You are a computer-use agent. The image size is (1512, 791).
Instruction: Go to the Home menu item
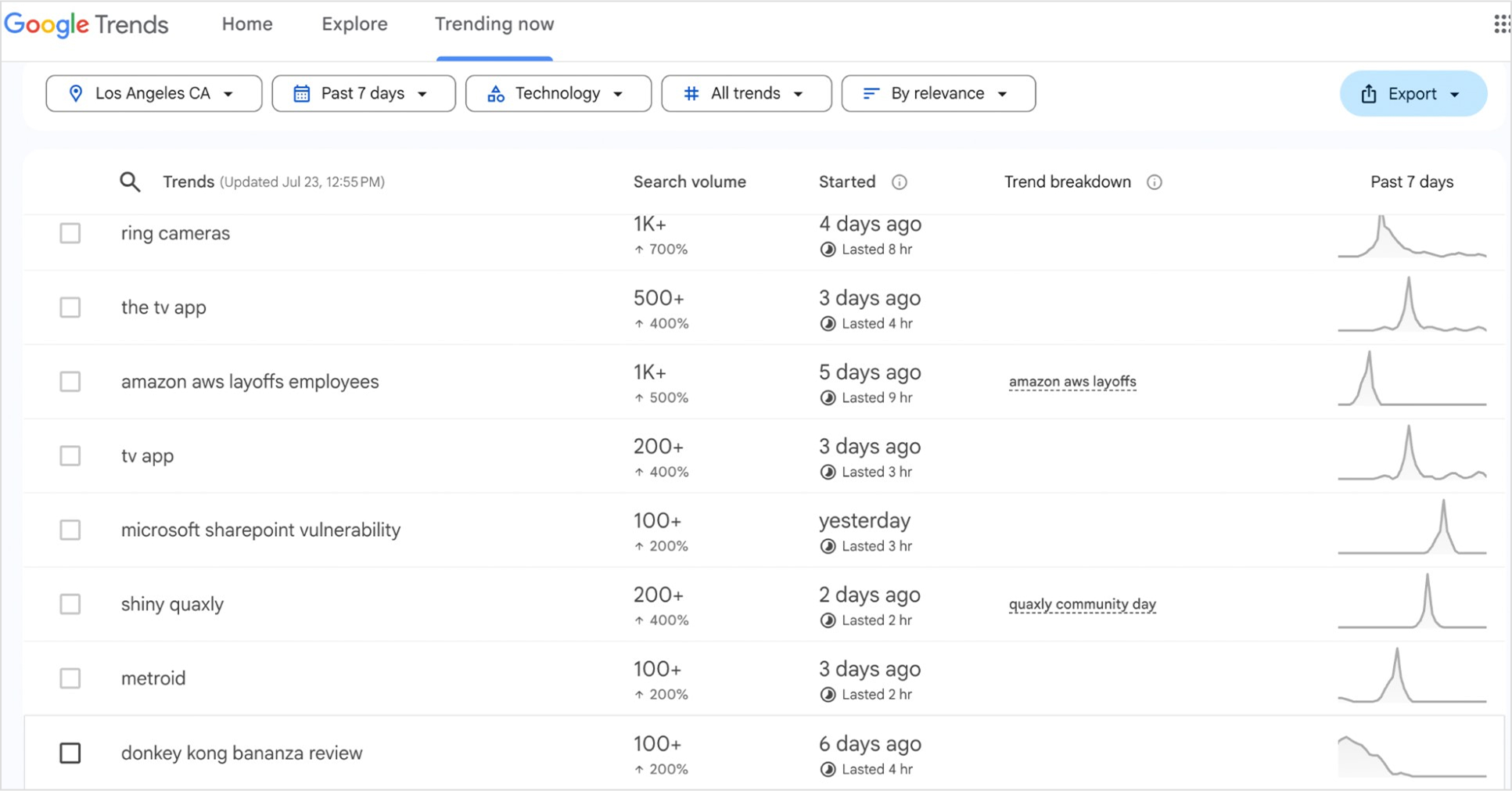pyautogui.click(x=246, y=24)
